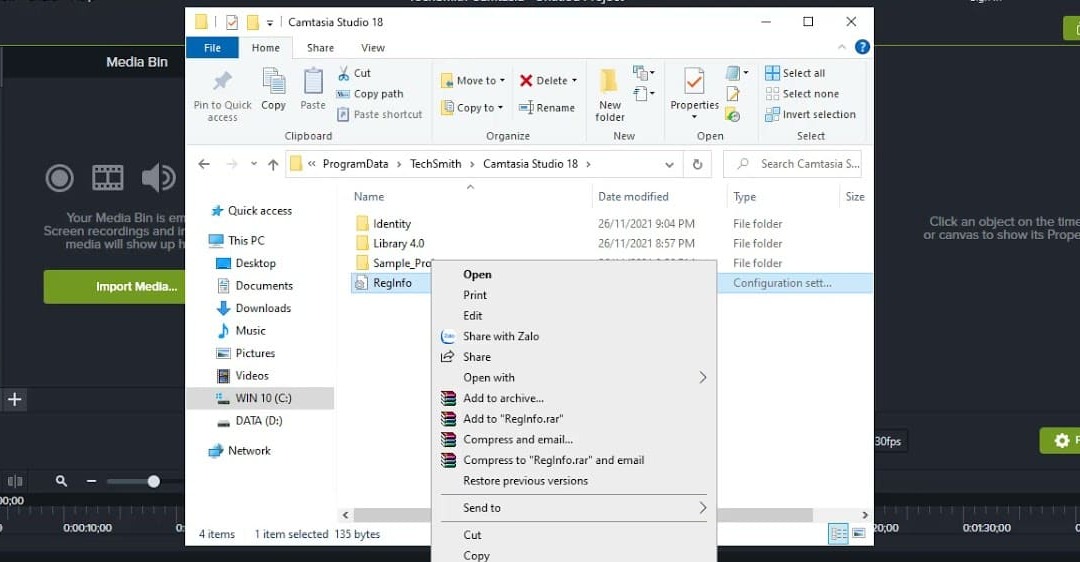Click the Copy icon in Clipboard group
Image resolution: width=1080 pixels, height=562 pixels.
click(x=273, y=81)
